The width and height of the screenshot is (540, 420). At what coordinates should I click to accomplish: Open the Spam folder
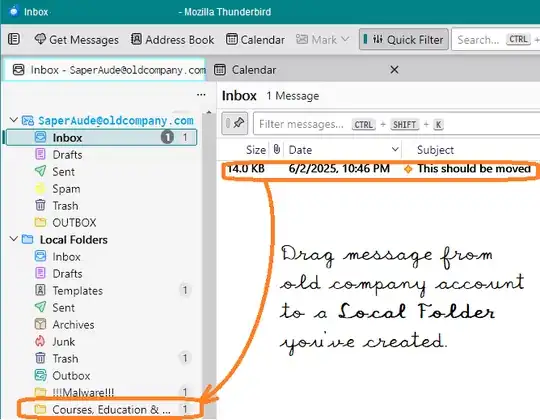pyautogui.click(x=102, y=189)
